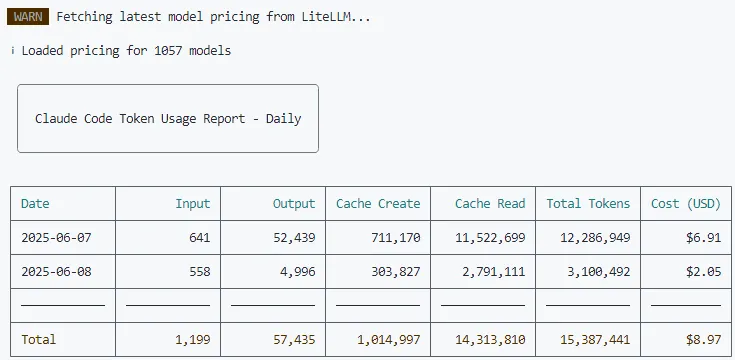The height and width of the screenshot is (360, 735).
Task: Click the $8.97 total cost
Action: coord(704,339)
